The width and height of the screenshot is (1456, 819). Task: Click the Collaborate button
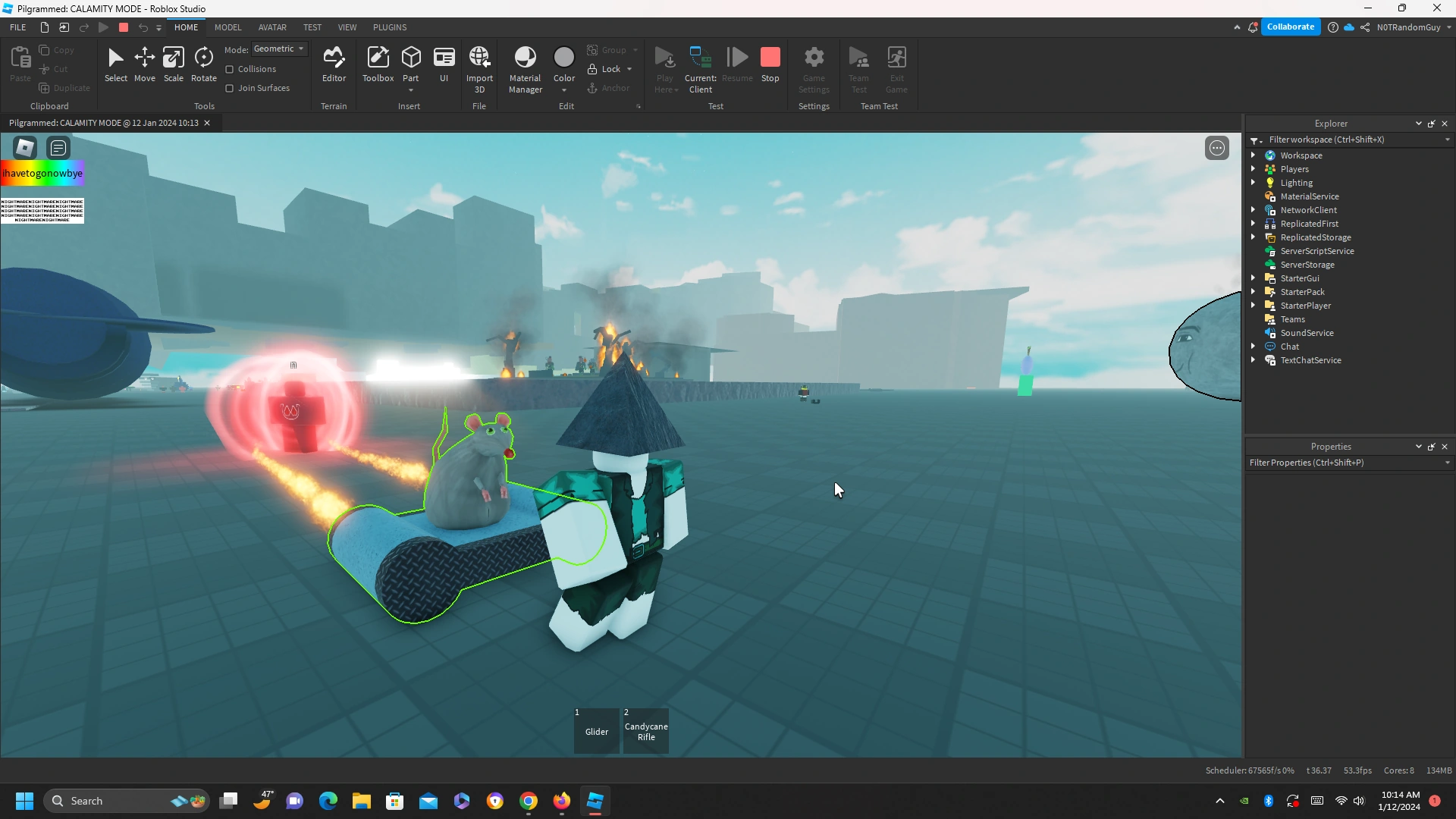[x=1290, y=27]
